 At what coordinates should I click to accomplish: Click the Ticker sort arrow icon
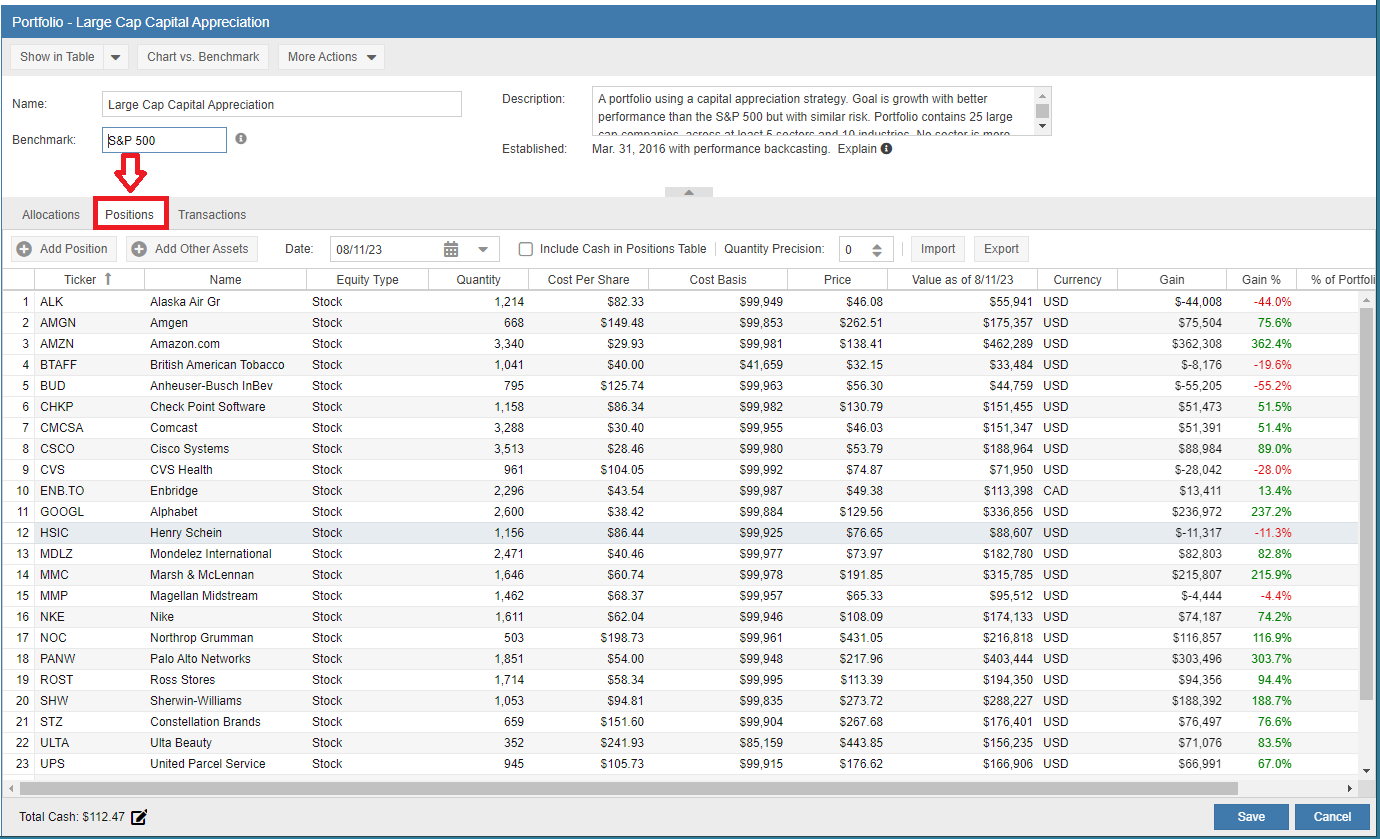pyautogui.click(x=108, y=279)
